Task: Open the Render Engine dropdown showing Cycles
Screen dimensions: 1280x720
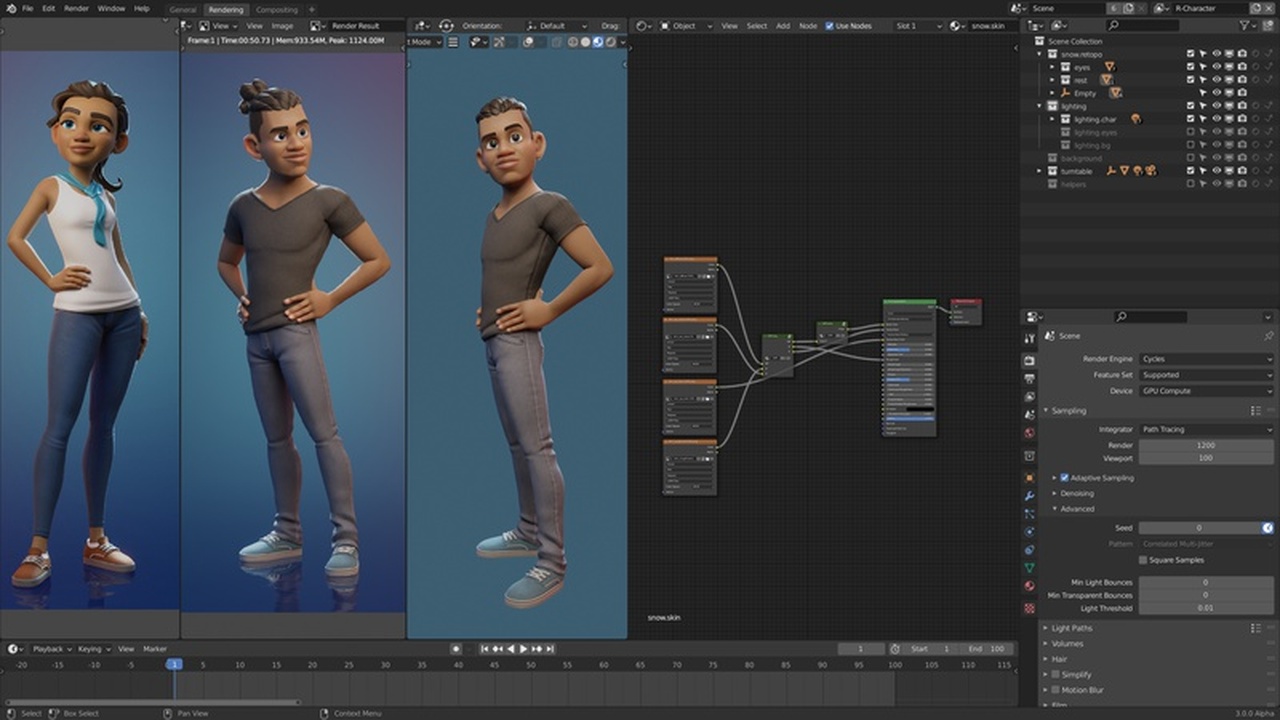Action: [1205, 358]
